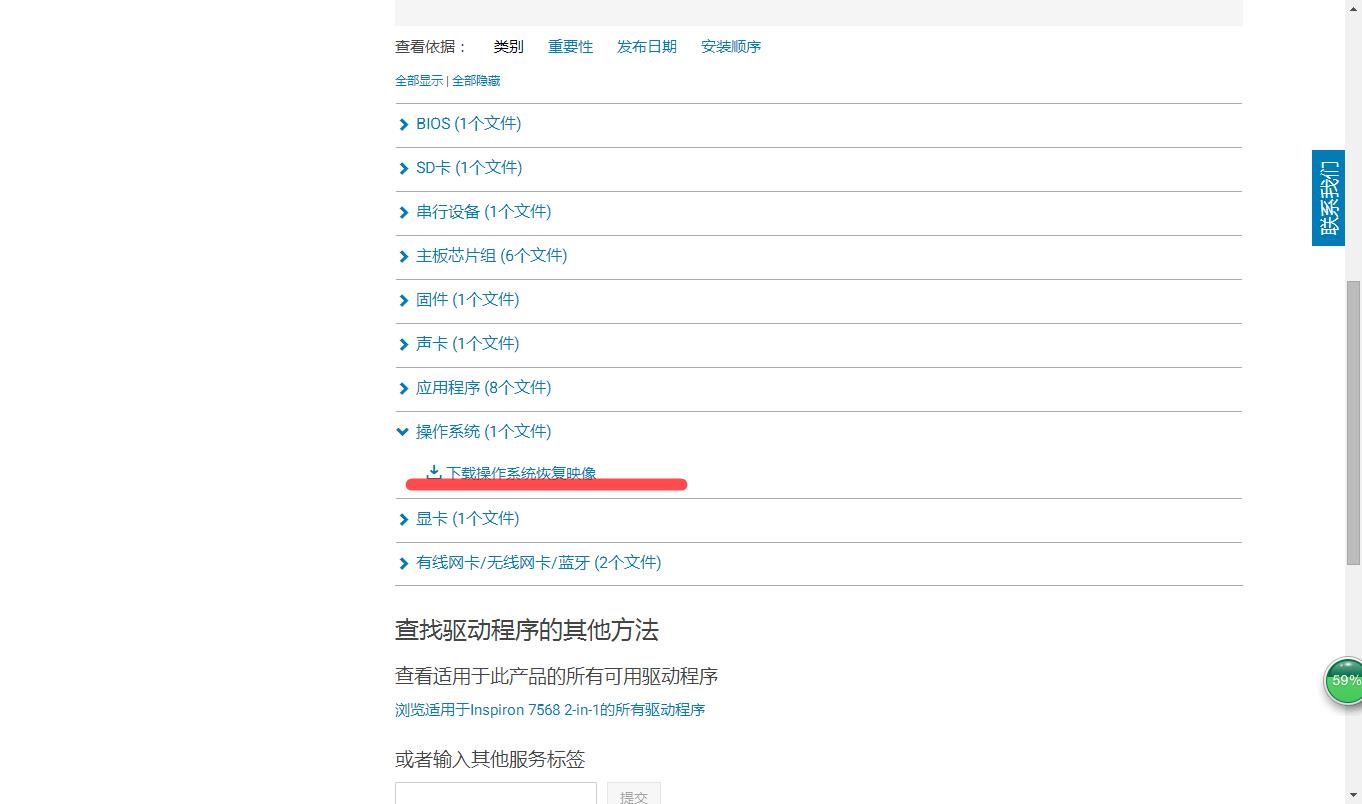Image resolution: width=1362 pixels, height=804 pixels.
Task: Click the service tag input field
Action: point(495,795)
